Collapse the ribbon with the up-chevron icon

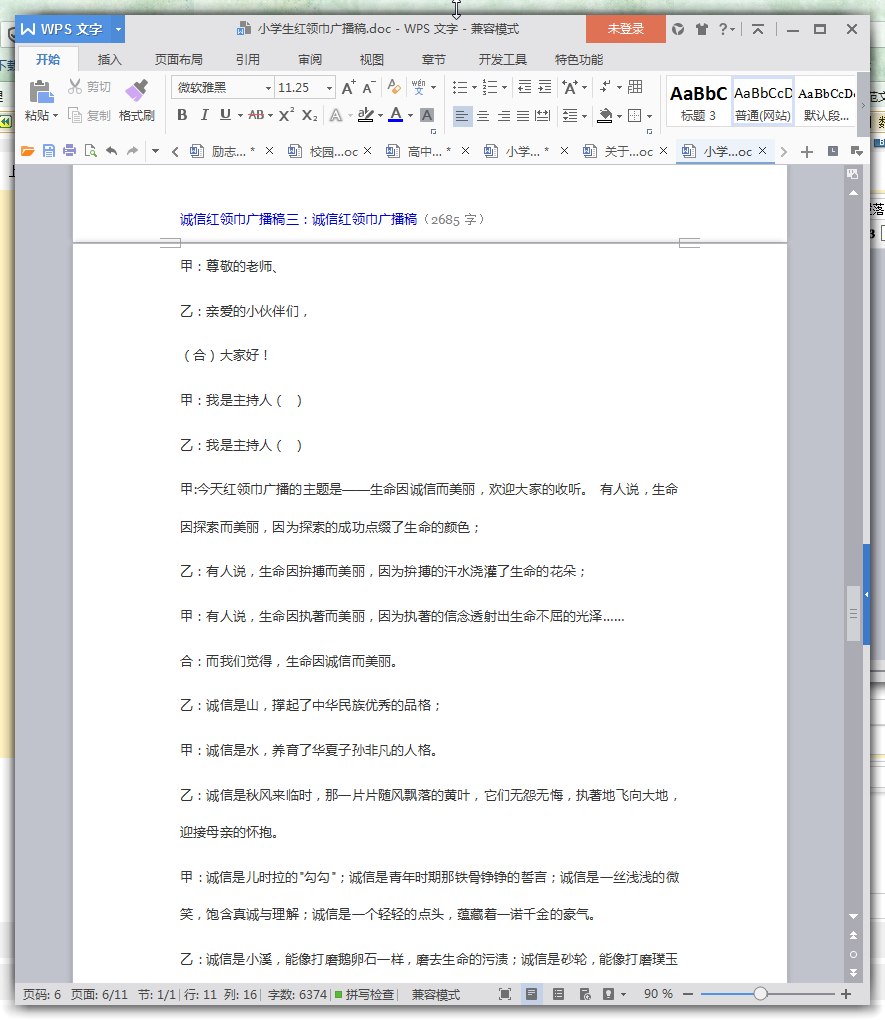[758, 29]
